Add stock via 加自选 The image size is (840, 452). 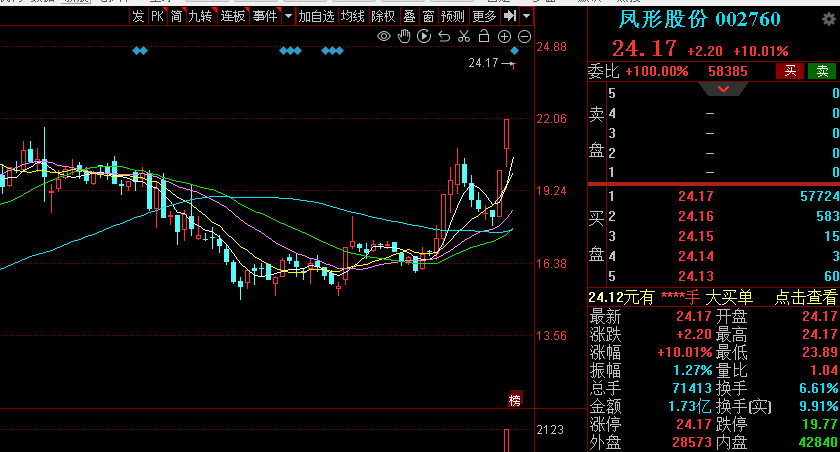pyautogui.click(x=317, y=16)
